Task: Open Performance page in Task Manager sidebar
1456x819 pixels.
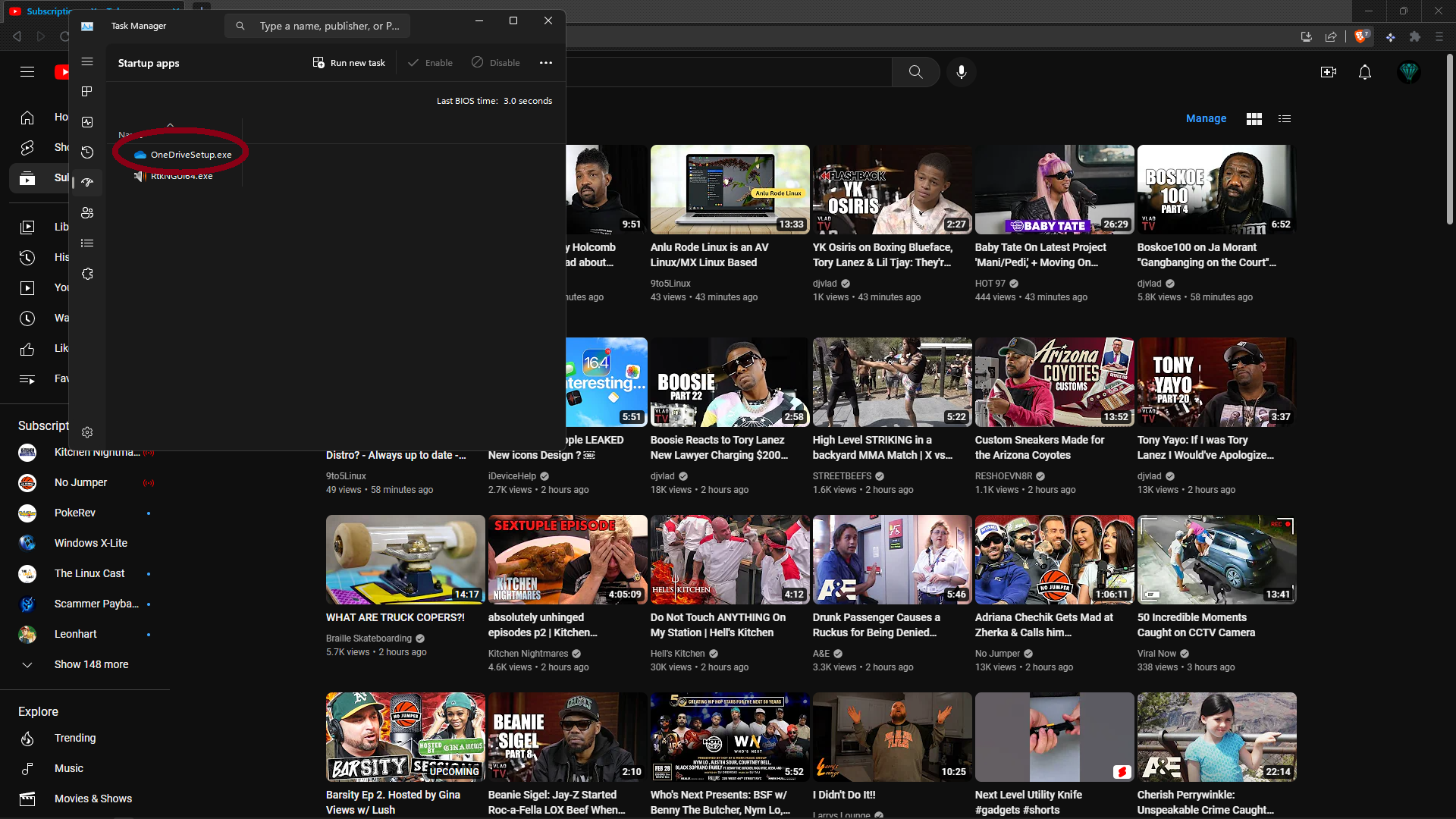Action: [87, 122]
